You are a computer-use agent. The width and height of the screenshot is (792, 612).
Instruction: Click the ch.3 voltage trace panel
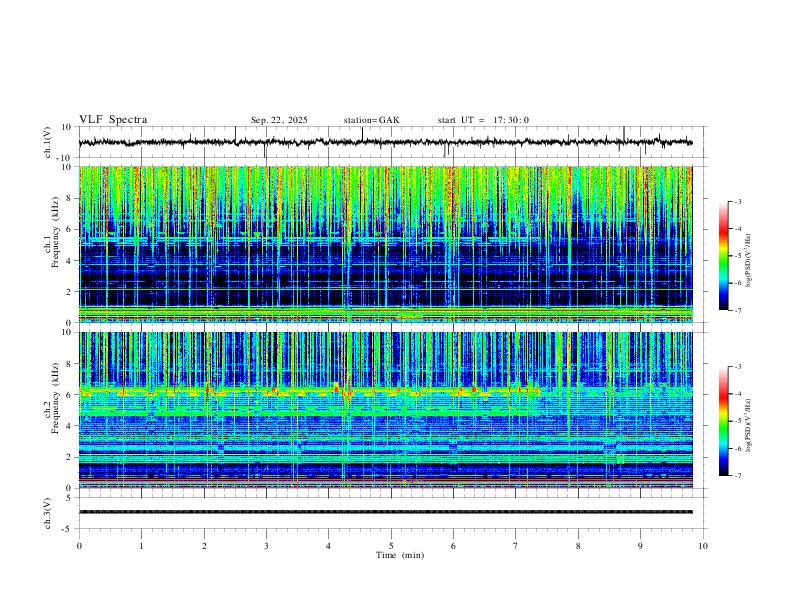tap(391, 513)
